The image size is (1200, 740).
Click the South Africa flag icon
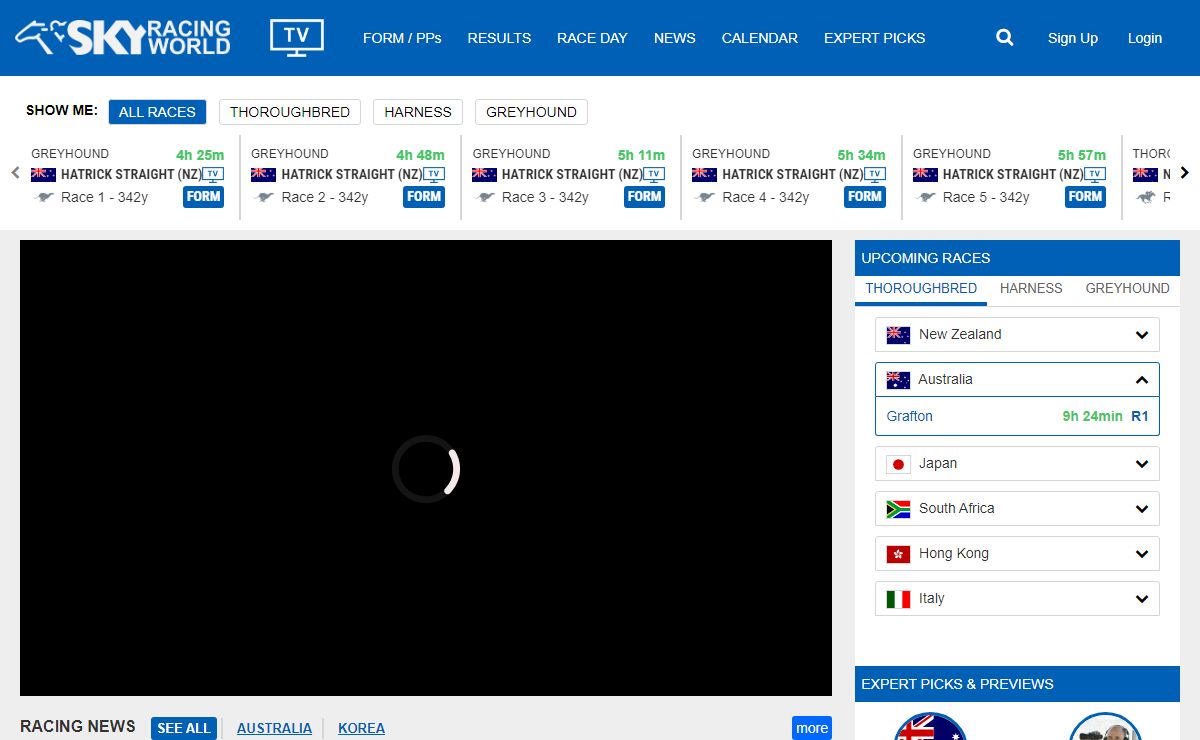point(898,509)
